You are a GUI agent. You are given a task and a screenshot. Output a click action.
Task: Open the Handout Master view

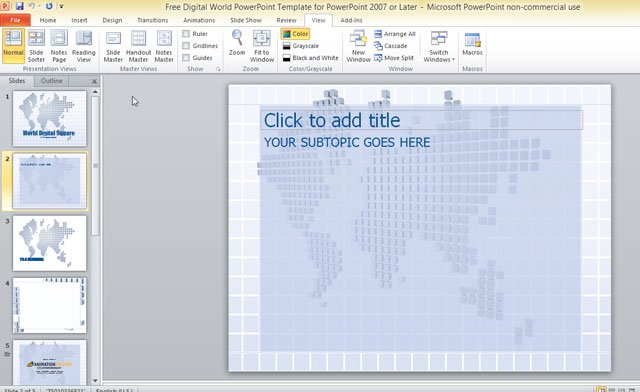click(138, 46)
